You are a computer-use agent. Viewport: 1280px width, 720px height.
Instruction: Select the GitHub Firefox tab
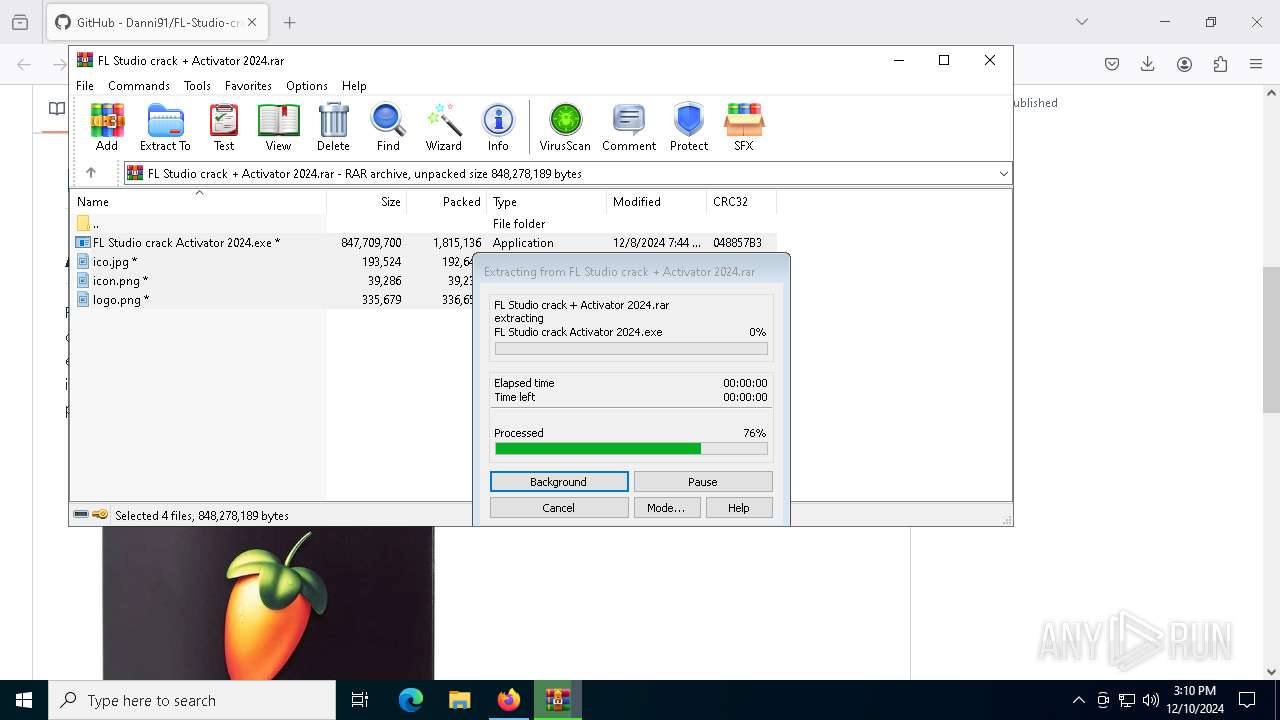pos(157,22)
